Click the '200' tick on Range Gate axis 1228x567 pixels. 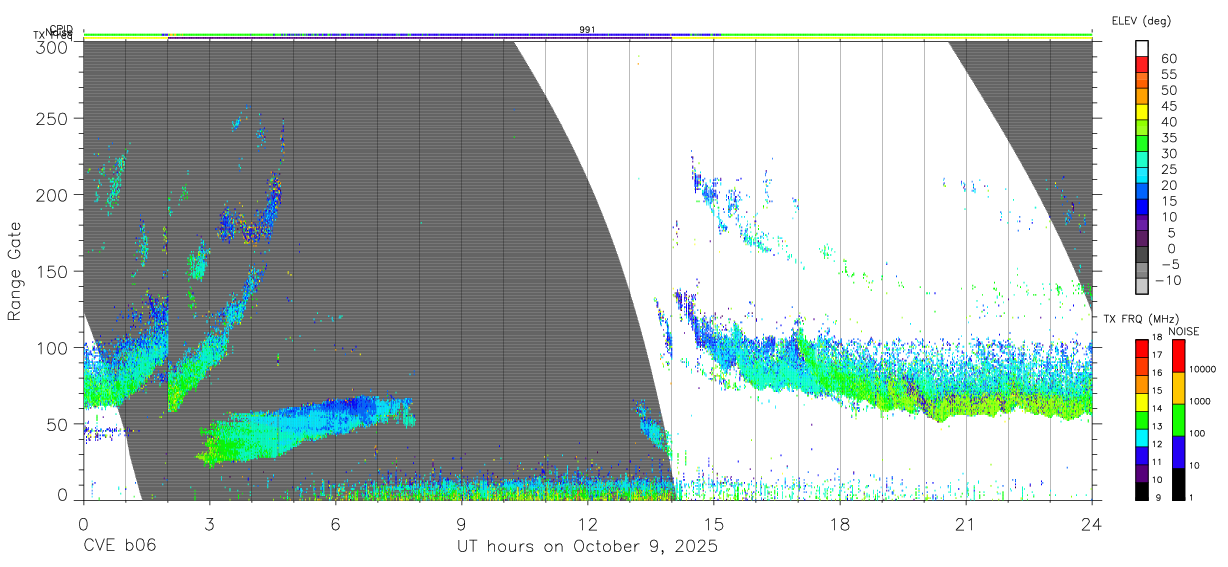[54, 195]
